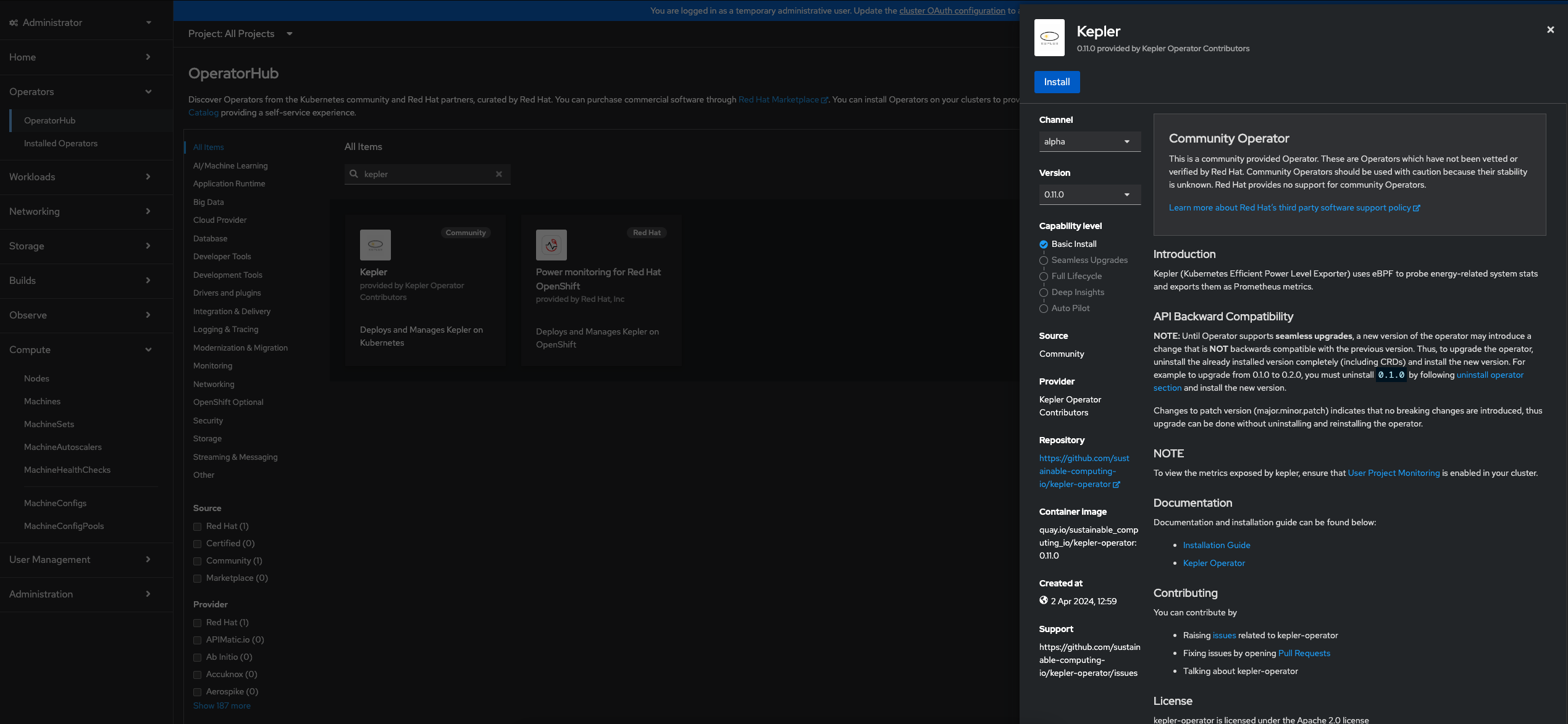Click the search magnifier icon
Image resolution: width=1568 pixels, height=724 pixels.
tap(354, 174)
